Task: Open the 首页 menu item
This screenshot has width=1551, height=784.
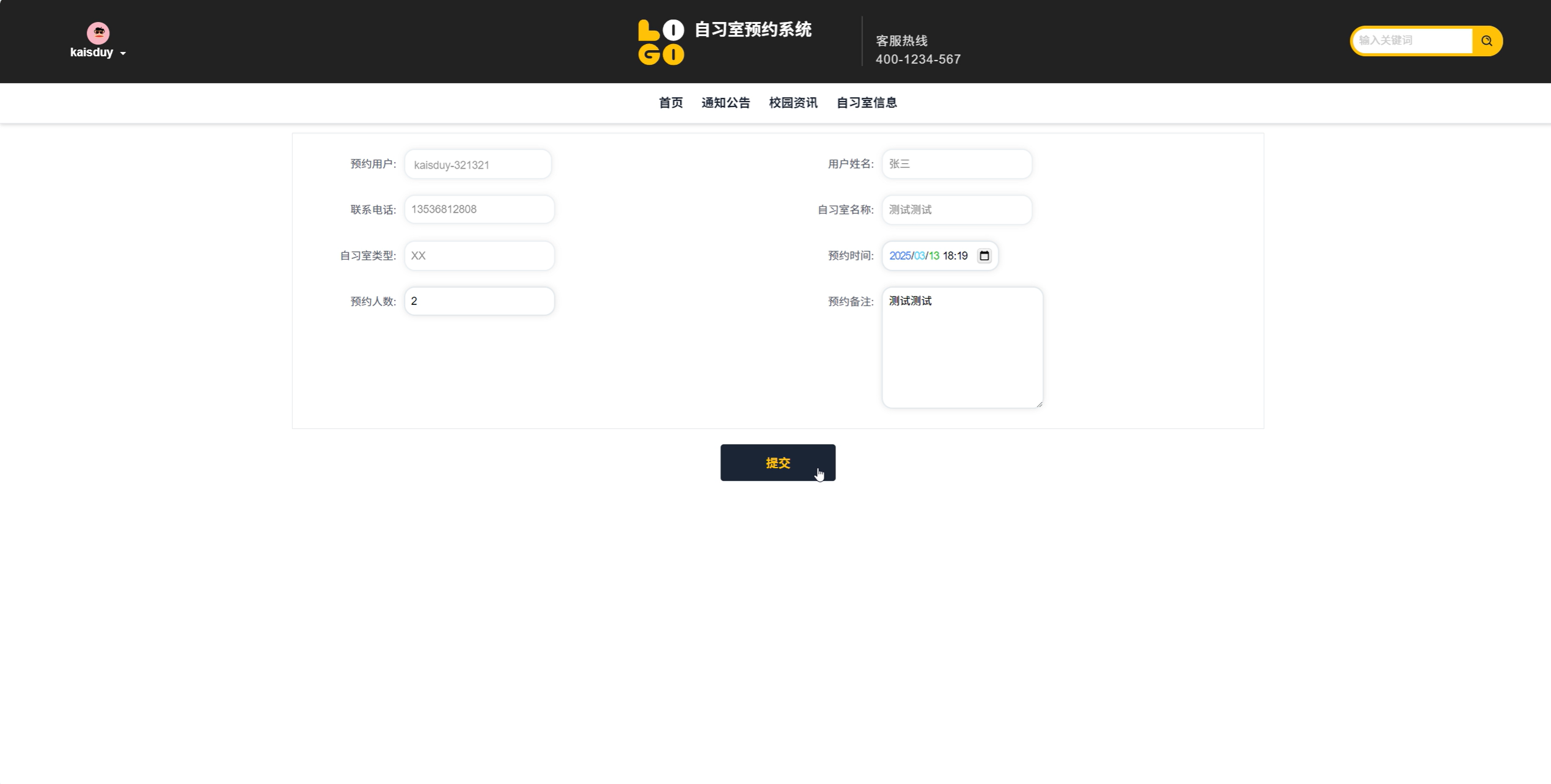Action: pos(670,103)
